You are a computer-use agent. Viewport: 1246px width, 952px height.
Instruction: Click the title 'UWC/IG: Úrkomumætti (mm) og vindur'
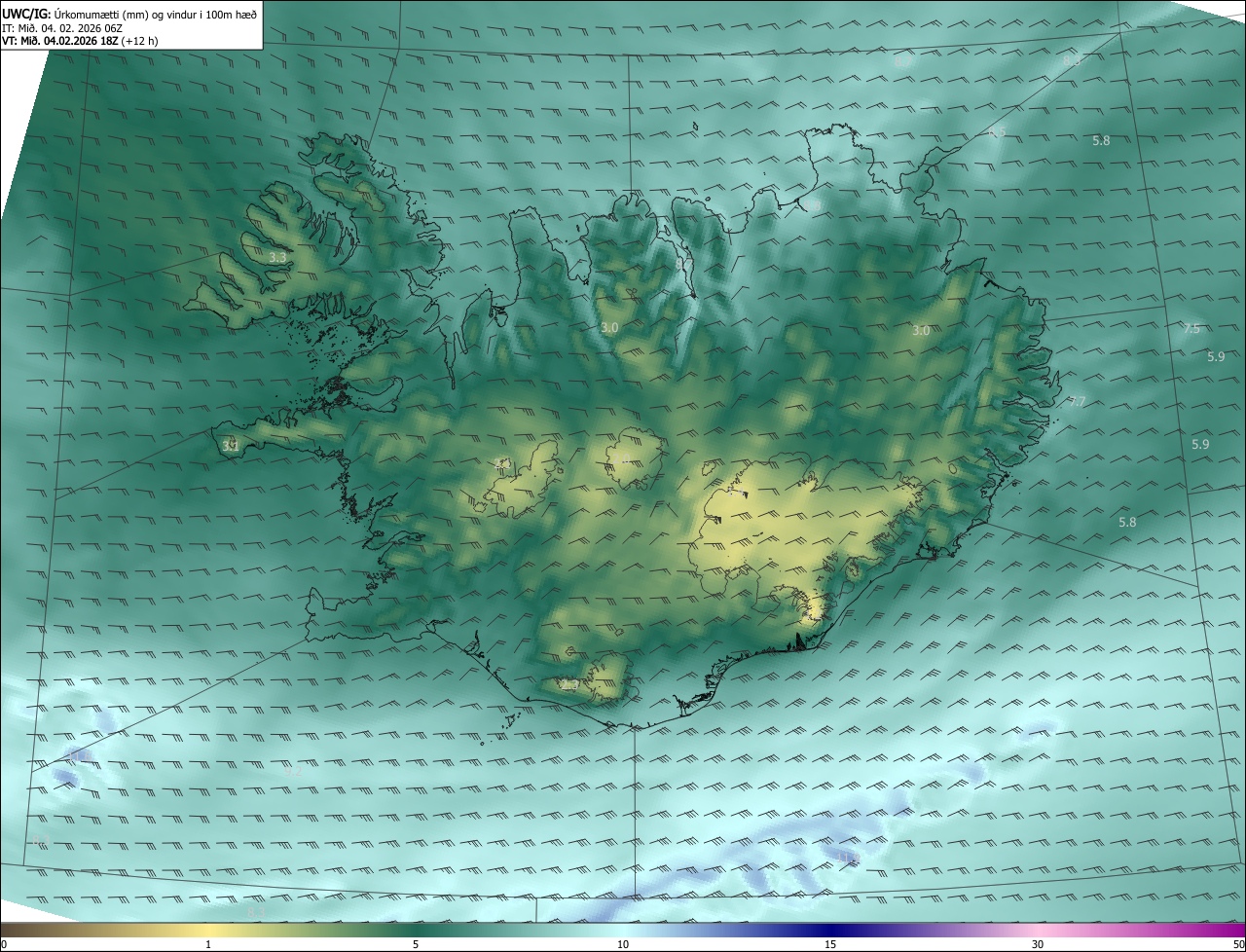(x=129, y=14)
